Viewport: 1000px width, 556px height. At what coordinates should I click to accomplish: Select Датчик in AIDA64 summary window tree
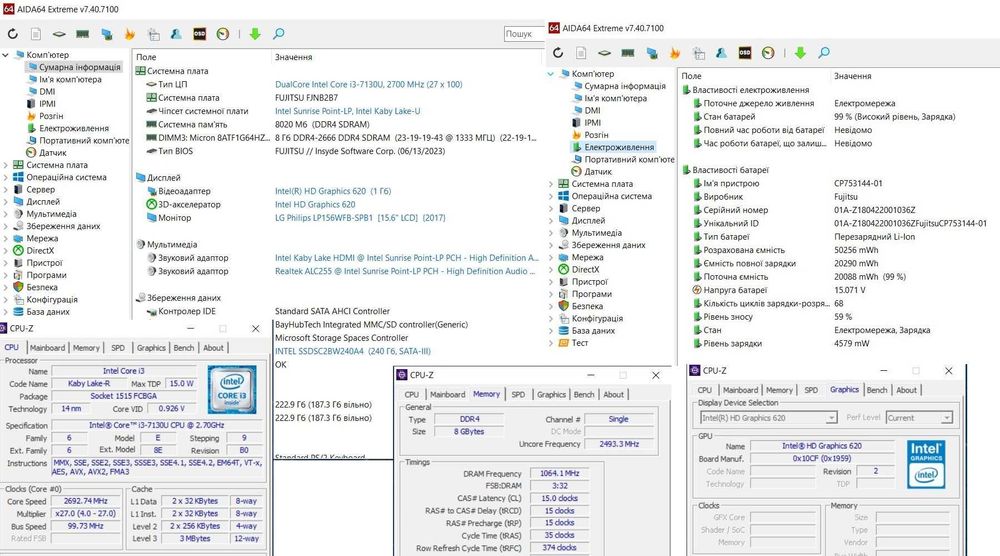click(53, 153)
